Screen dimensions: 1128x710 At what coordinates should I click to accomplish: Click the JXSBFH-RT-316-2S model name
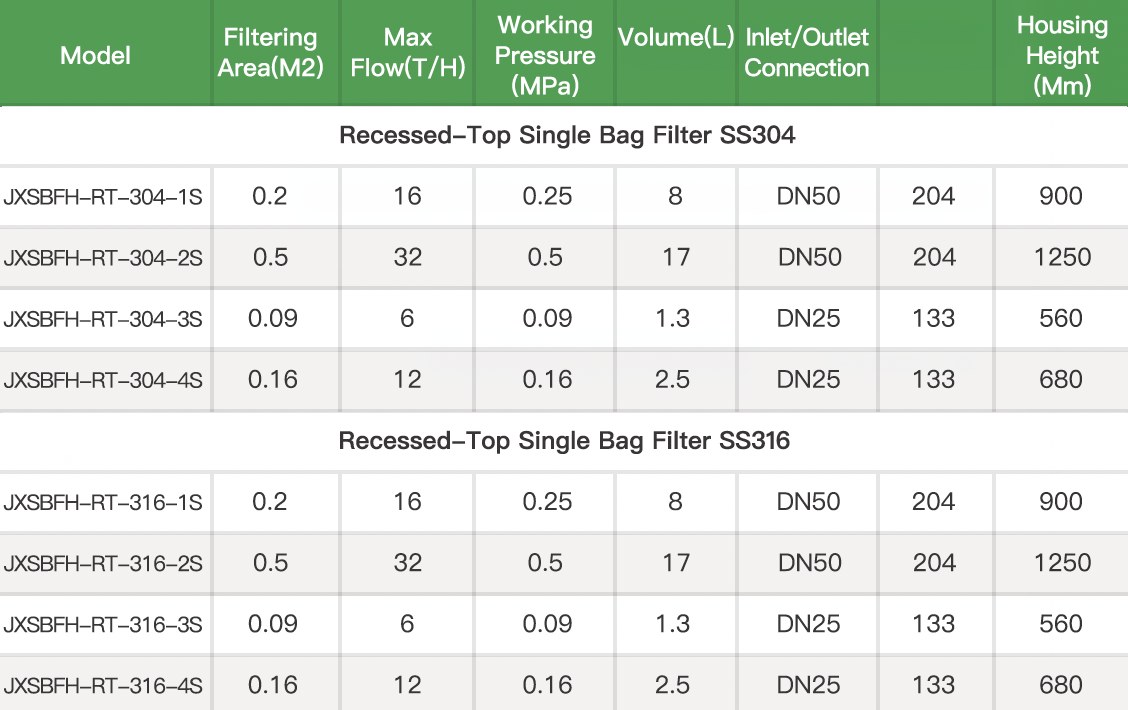103,564
